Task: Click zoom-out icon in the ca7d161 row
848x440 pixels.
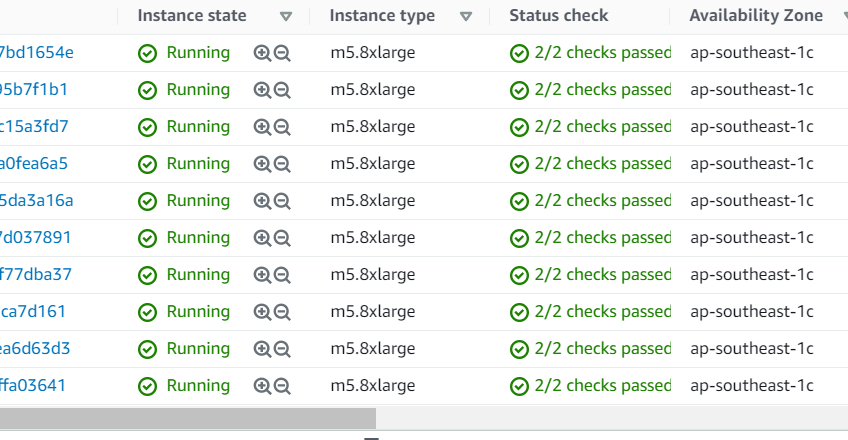Action: pos(282,312)
